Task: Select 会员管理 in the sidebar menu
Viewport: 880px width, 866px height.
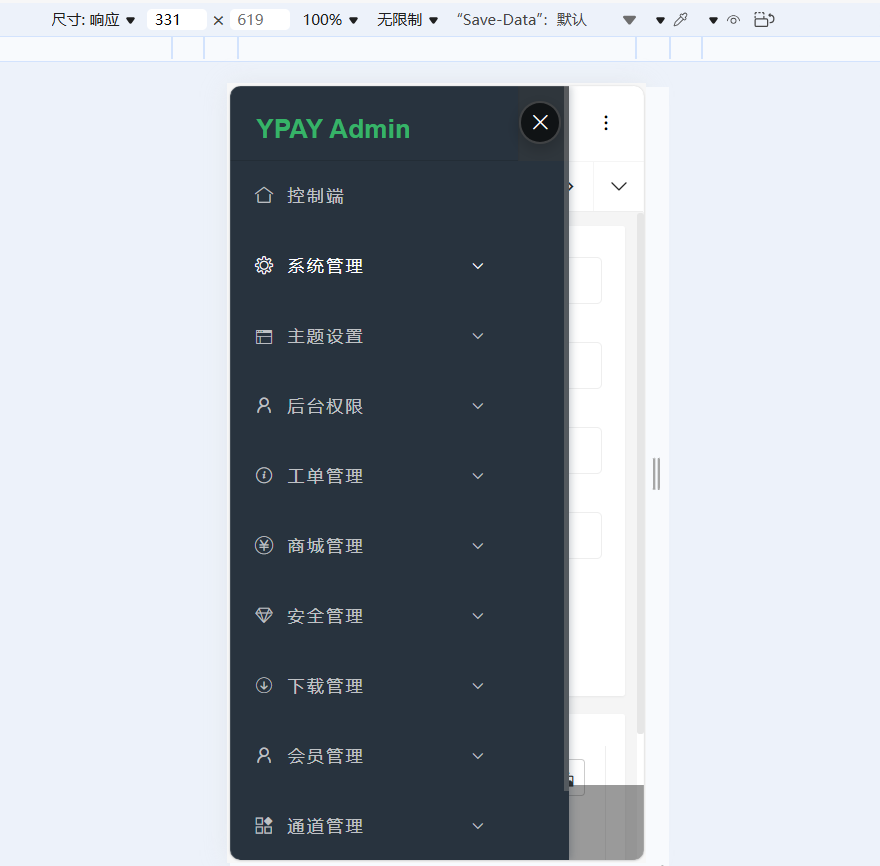Action: tap(324, 755)
